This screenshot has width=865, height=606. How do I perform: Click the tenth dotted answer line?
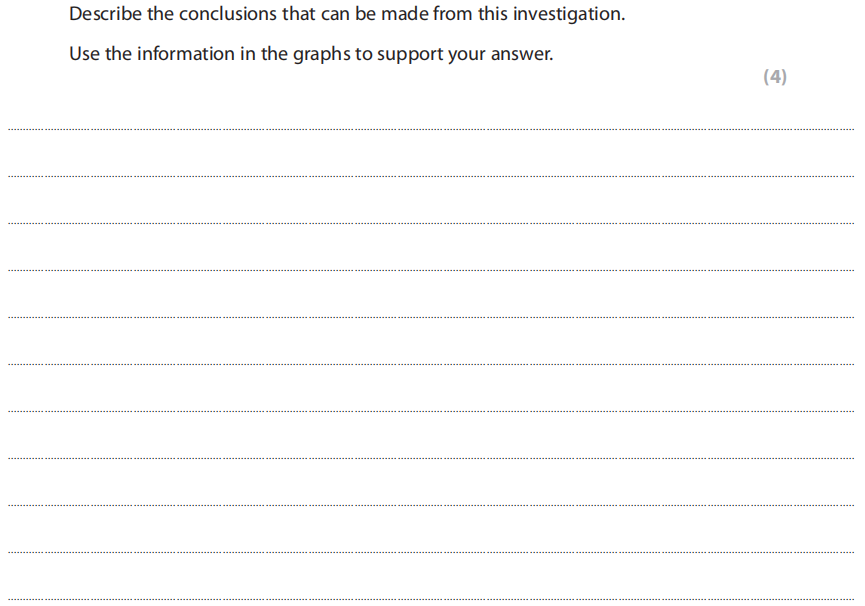click(x=430, y=552)
